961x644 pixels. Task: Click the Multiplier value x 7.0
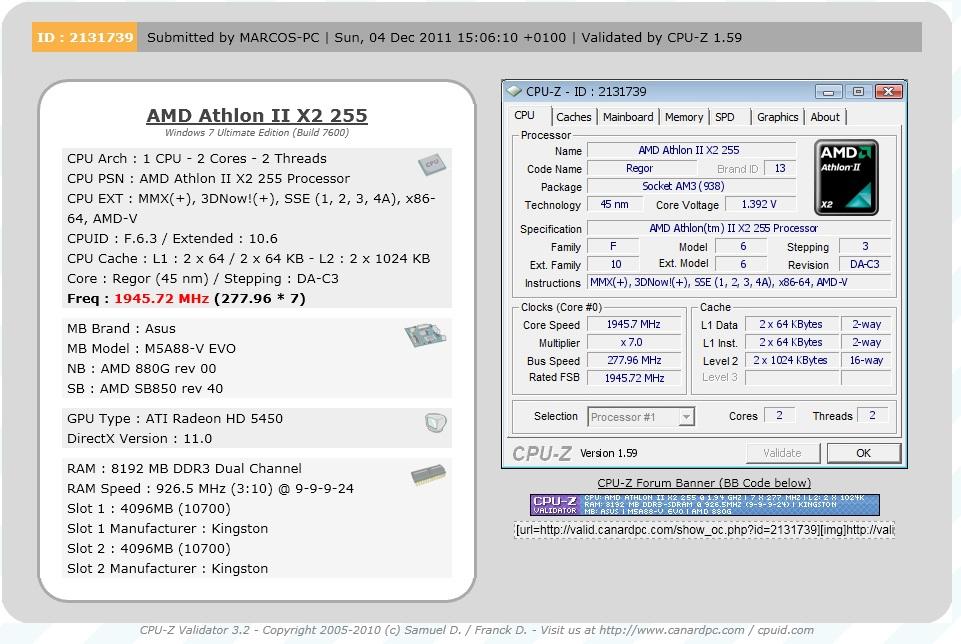coord(634,342)
